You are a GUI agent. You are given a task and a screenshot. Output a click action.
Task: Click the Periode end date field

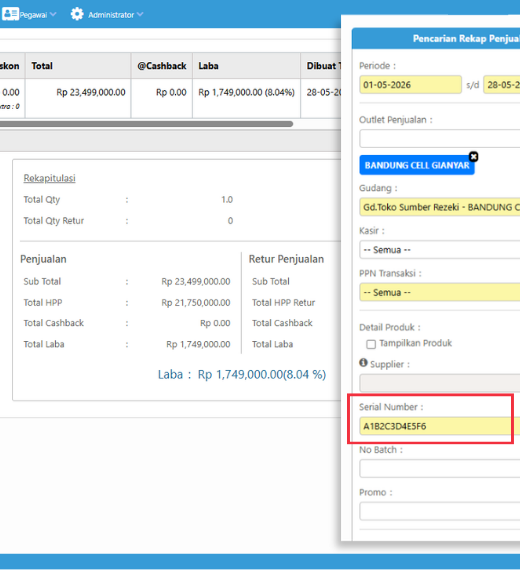(502, 85)
